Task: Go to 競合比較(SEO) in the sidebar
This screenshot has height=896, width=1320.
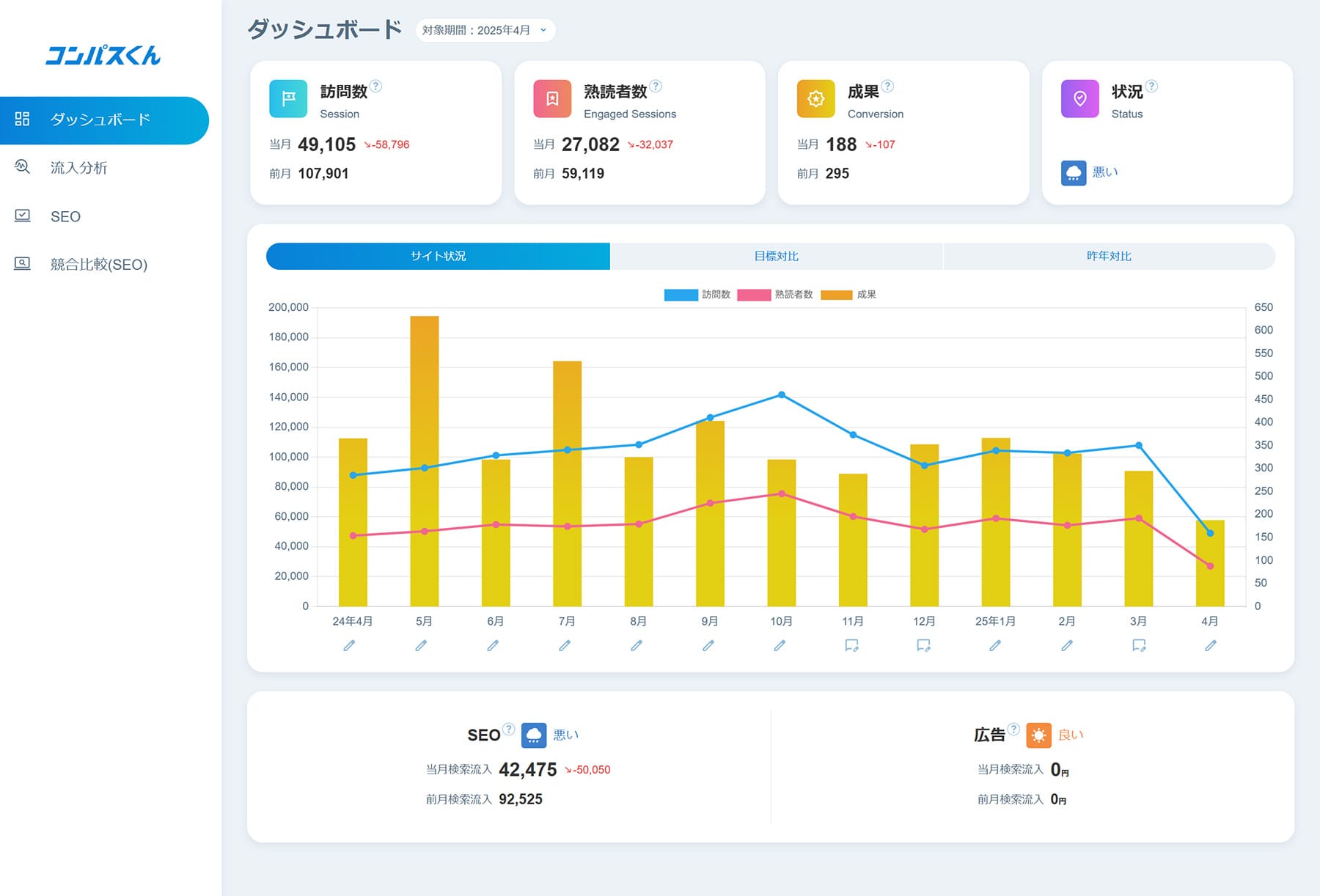Action: (x=98, y=265)
